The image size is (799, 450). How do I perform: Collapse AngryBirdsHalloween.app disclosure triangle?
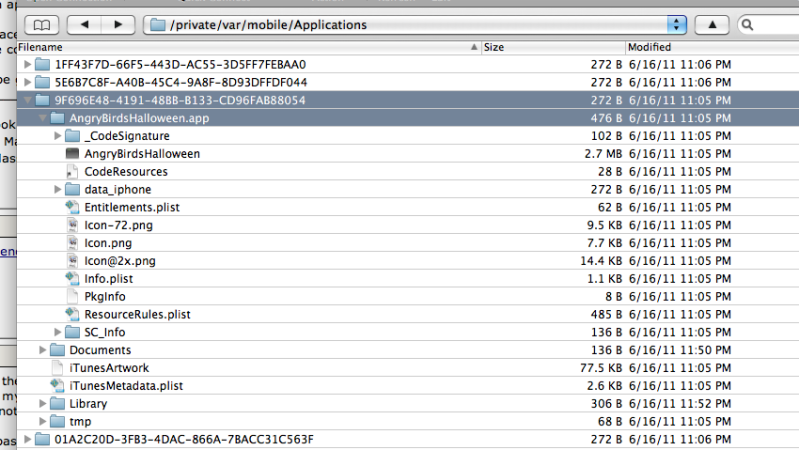point(42,118)
